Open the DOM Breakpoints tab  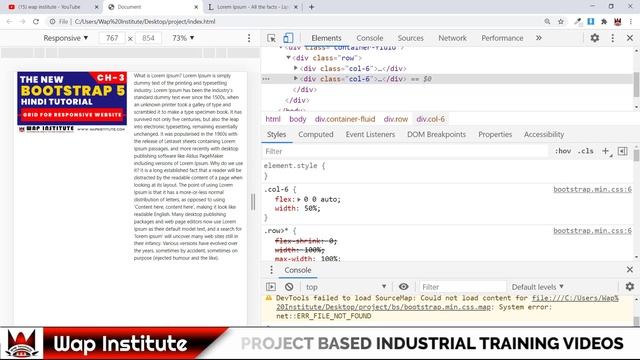[x=436, y=134]
